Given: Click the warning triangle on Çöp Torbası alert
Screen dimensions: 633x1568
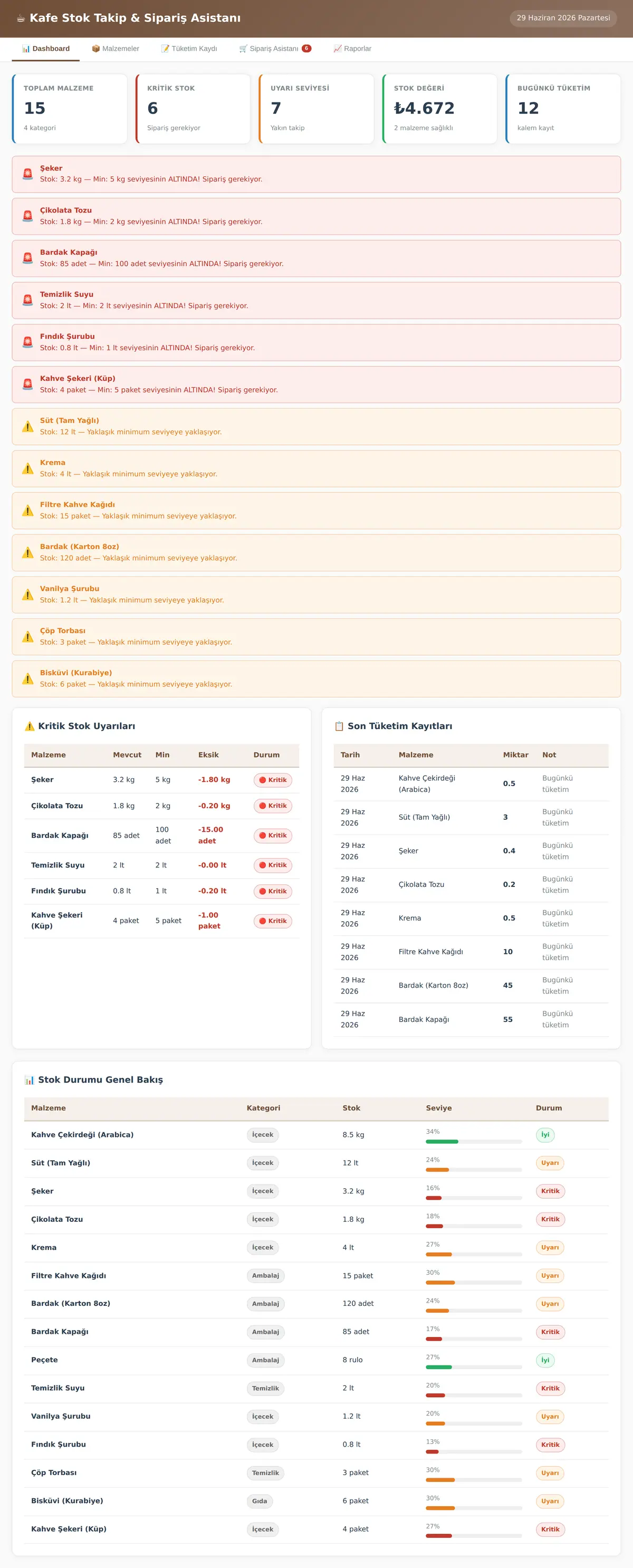Looking at the screenshot, I should (x=27, y=636).
